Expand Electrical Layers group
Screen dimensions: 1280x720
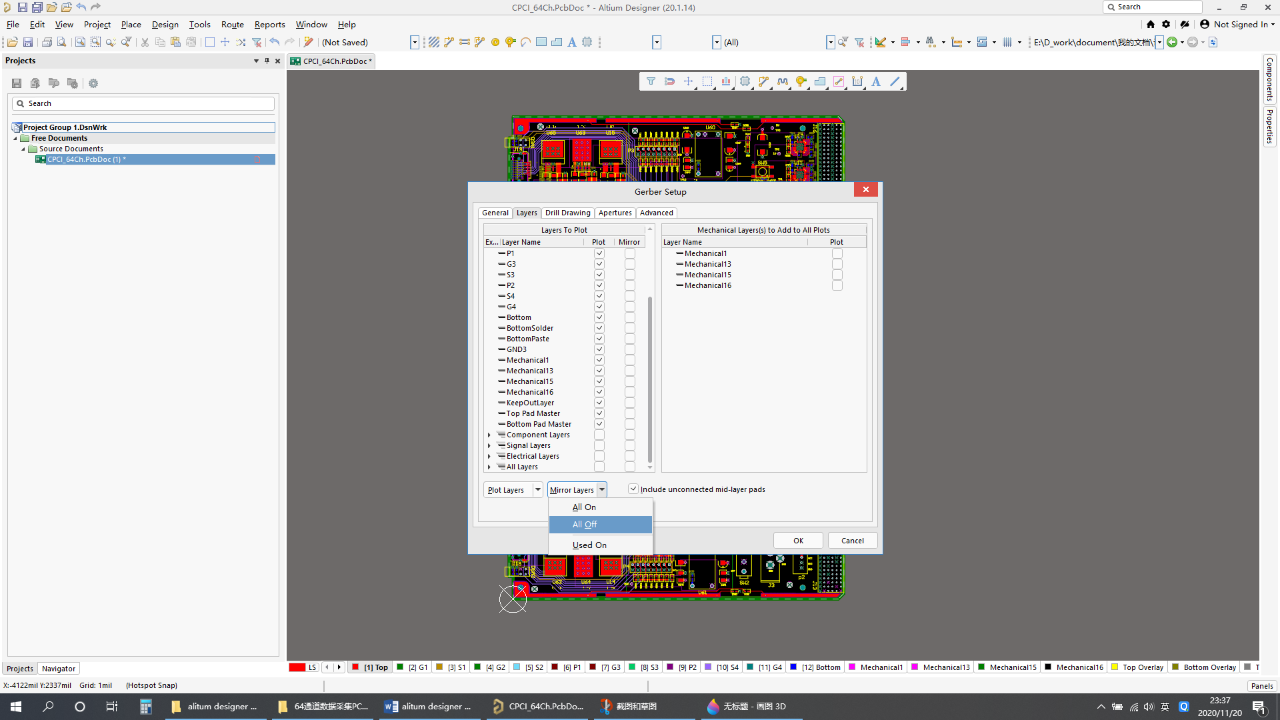(x=489, y=456)
